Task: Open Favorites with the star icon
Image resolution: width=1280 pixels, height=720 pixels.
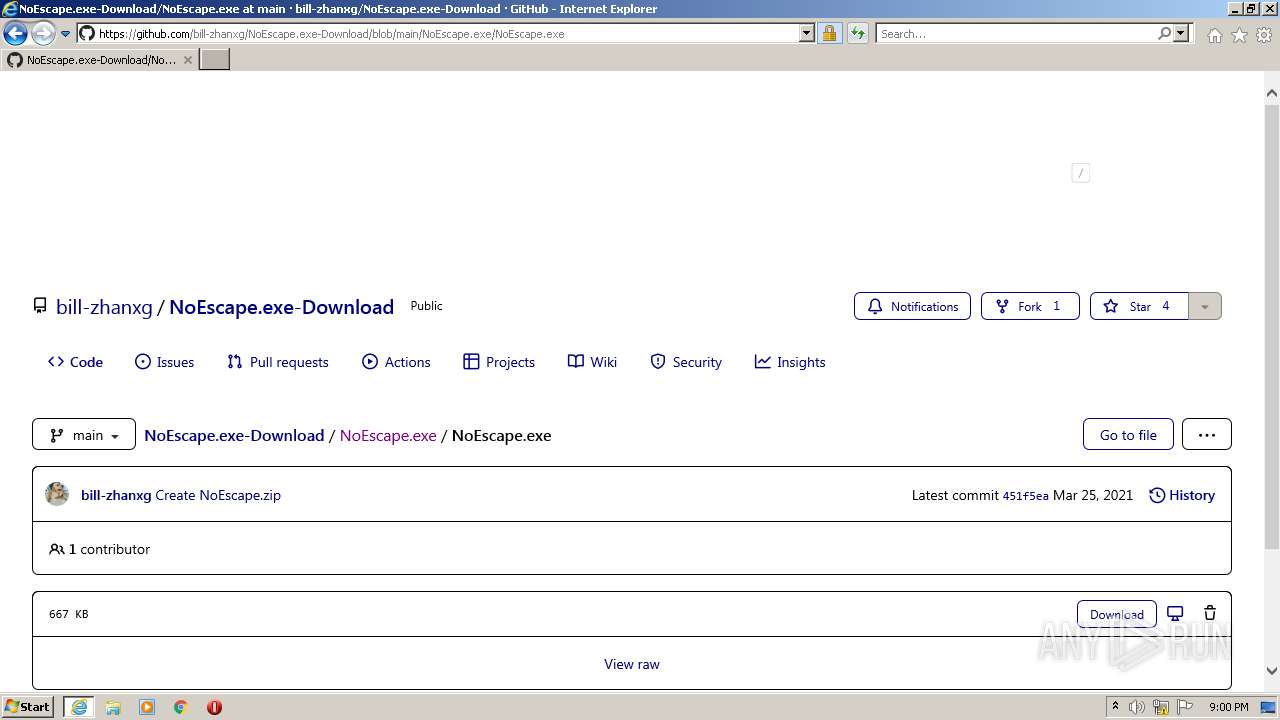Action: click(1239, 35)
